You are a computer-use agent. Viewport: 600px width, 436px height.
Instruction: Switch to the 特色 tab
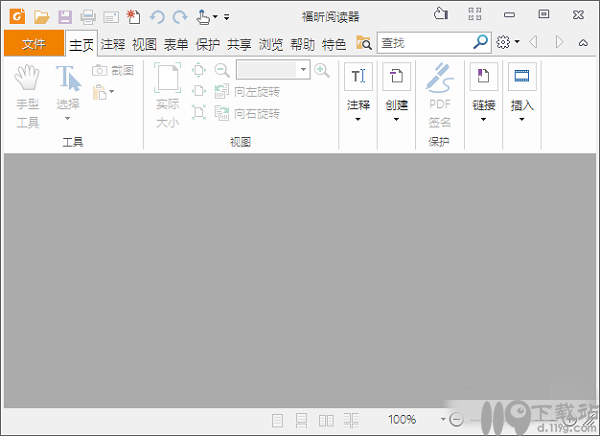334,44
